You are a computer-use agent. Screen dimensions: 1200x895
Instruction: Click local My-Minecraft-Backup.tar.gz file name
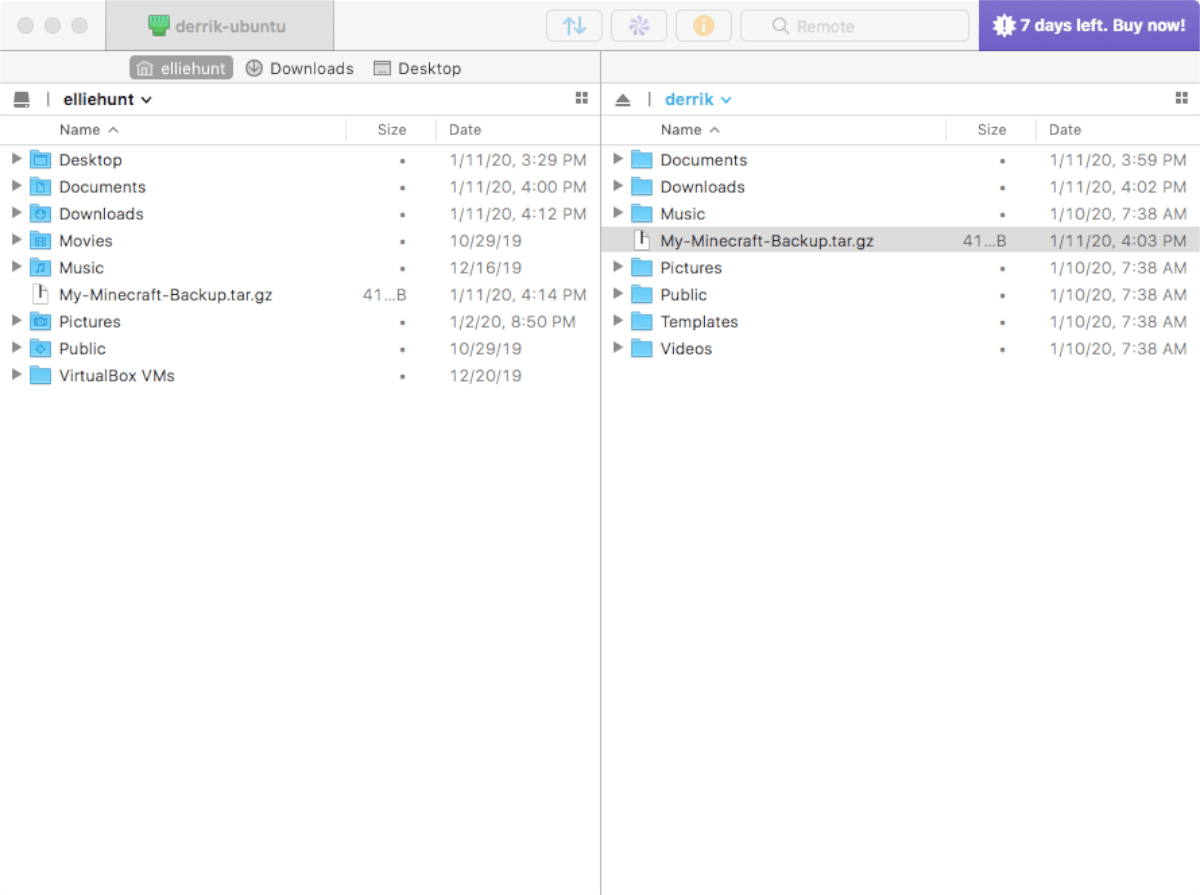(166, 295)
